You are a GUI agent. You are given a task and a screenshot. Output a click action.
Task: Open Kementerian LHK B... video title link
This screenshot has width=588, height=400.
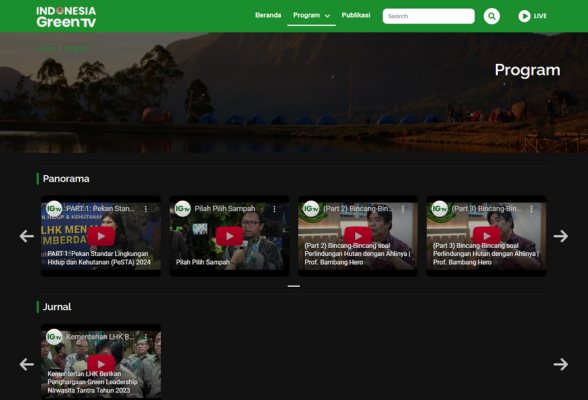[x=100, y=337]
